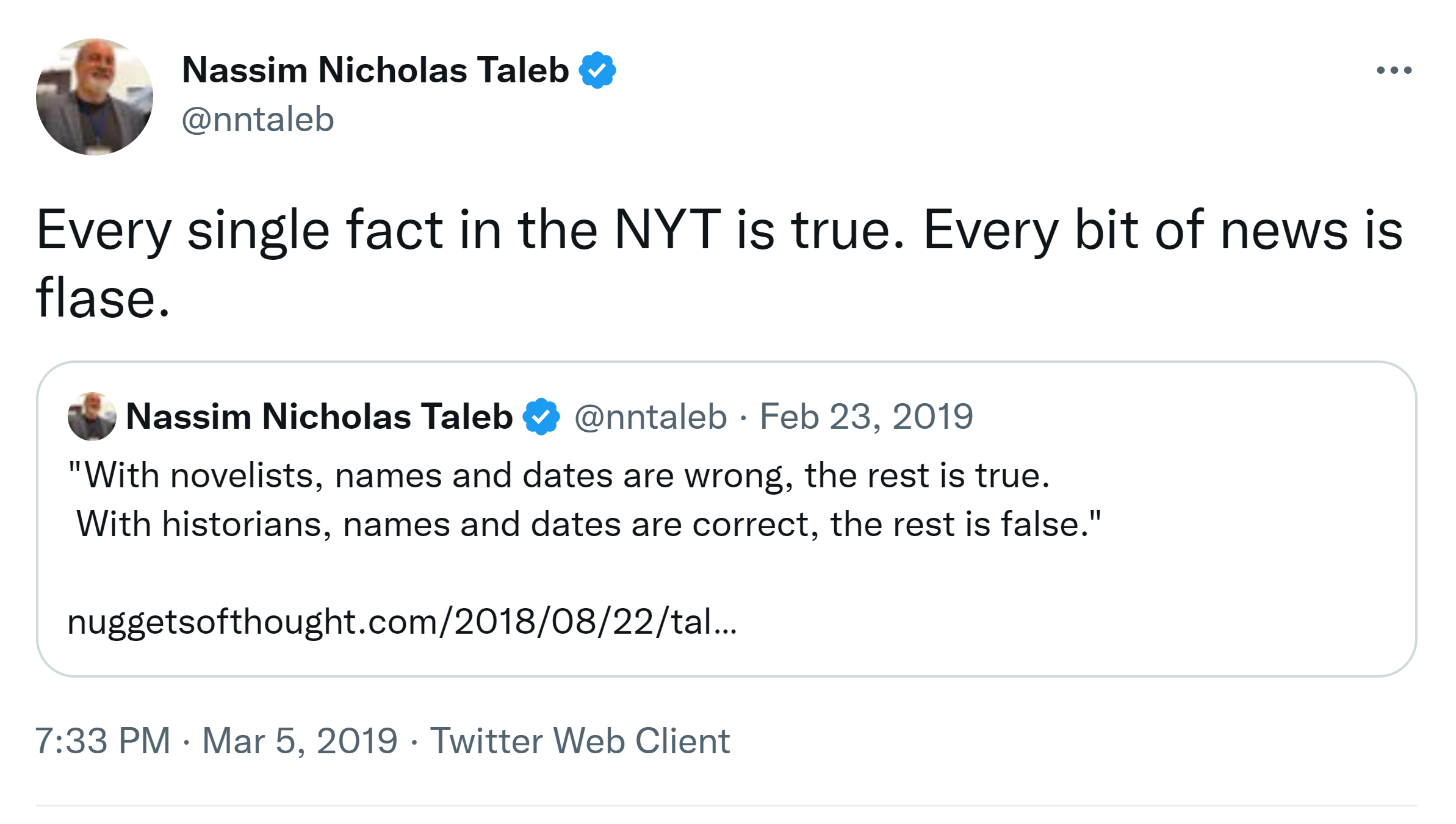The width and height of the screenshot is (1456, 824).
Task: Click the verified badge beside the main author name
Action: (x=597, y=70)
